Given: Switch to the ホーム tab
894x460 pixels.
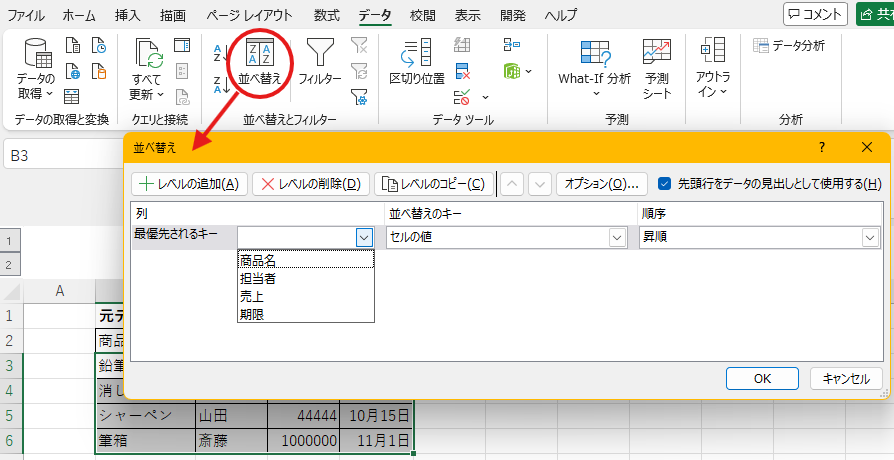Looking at the screenshot, I should tap(79, 15).
